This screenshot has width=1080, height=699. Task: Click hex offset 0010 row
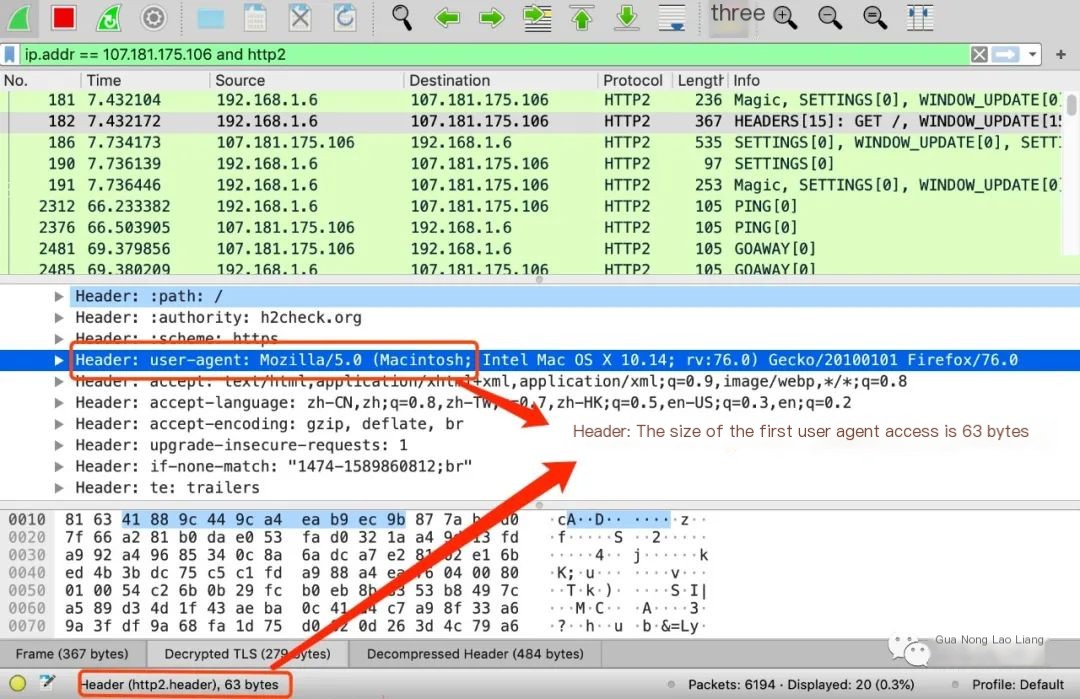coord(27,519)
